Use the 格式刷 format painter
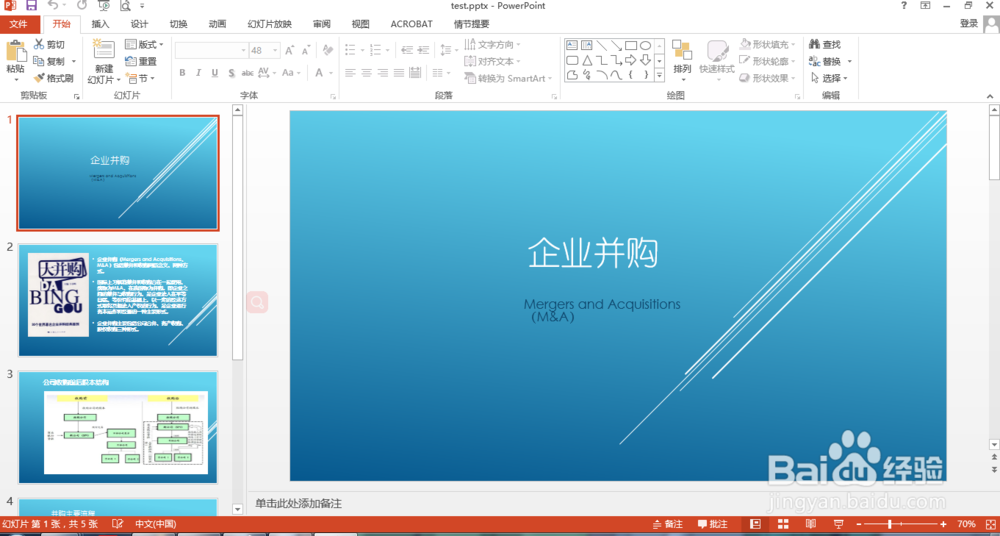Image resolution: width=1000 pixels, height=536 pixels. coord(54,78)
